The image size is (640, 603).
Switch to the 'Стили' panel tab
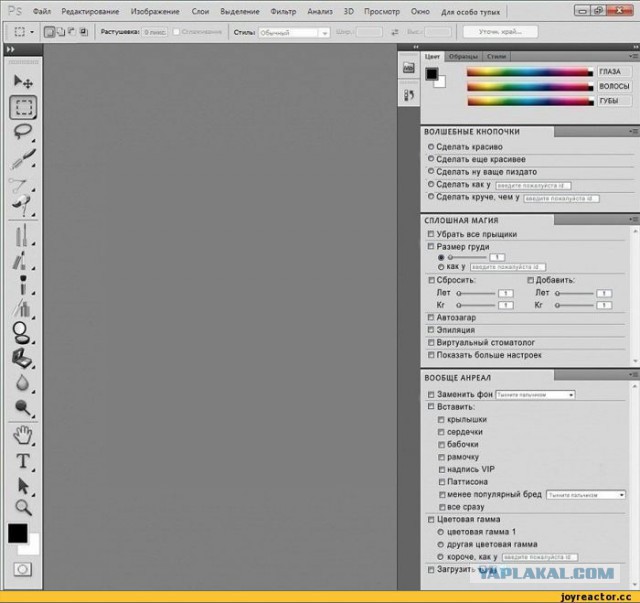(x=496, y=56)
